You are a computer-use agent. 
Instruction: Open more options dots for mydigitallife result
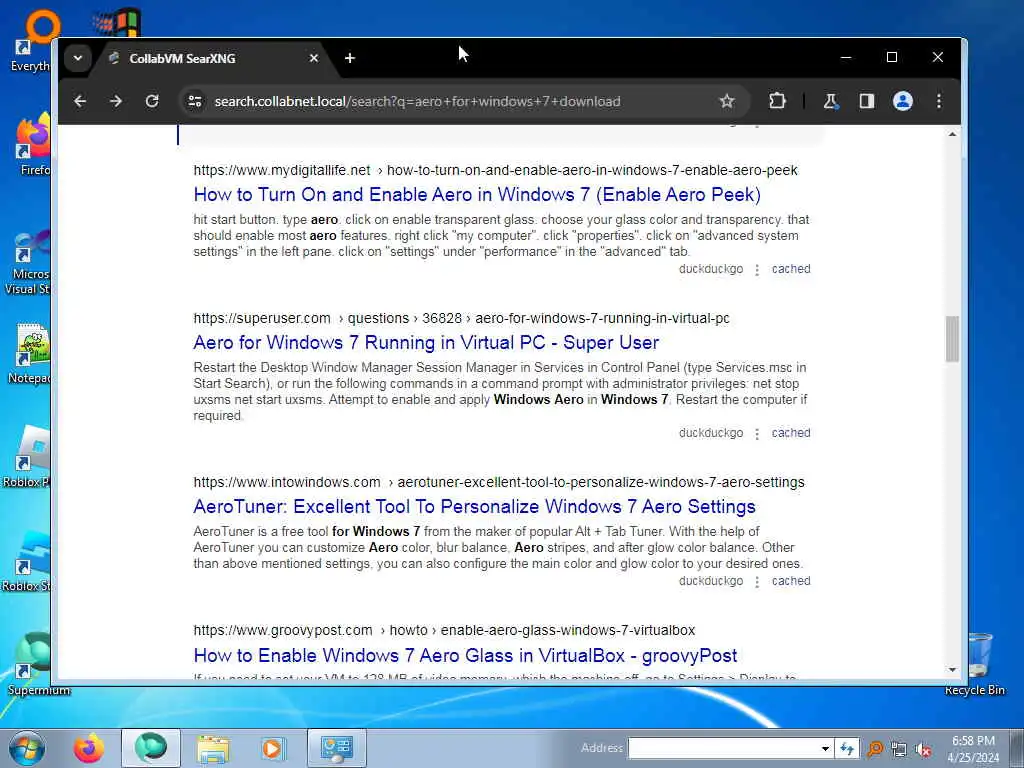pyautogui.click(x=757, y=270)
